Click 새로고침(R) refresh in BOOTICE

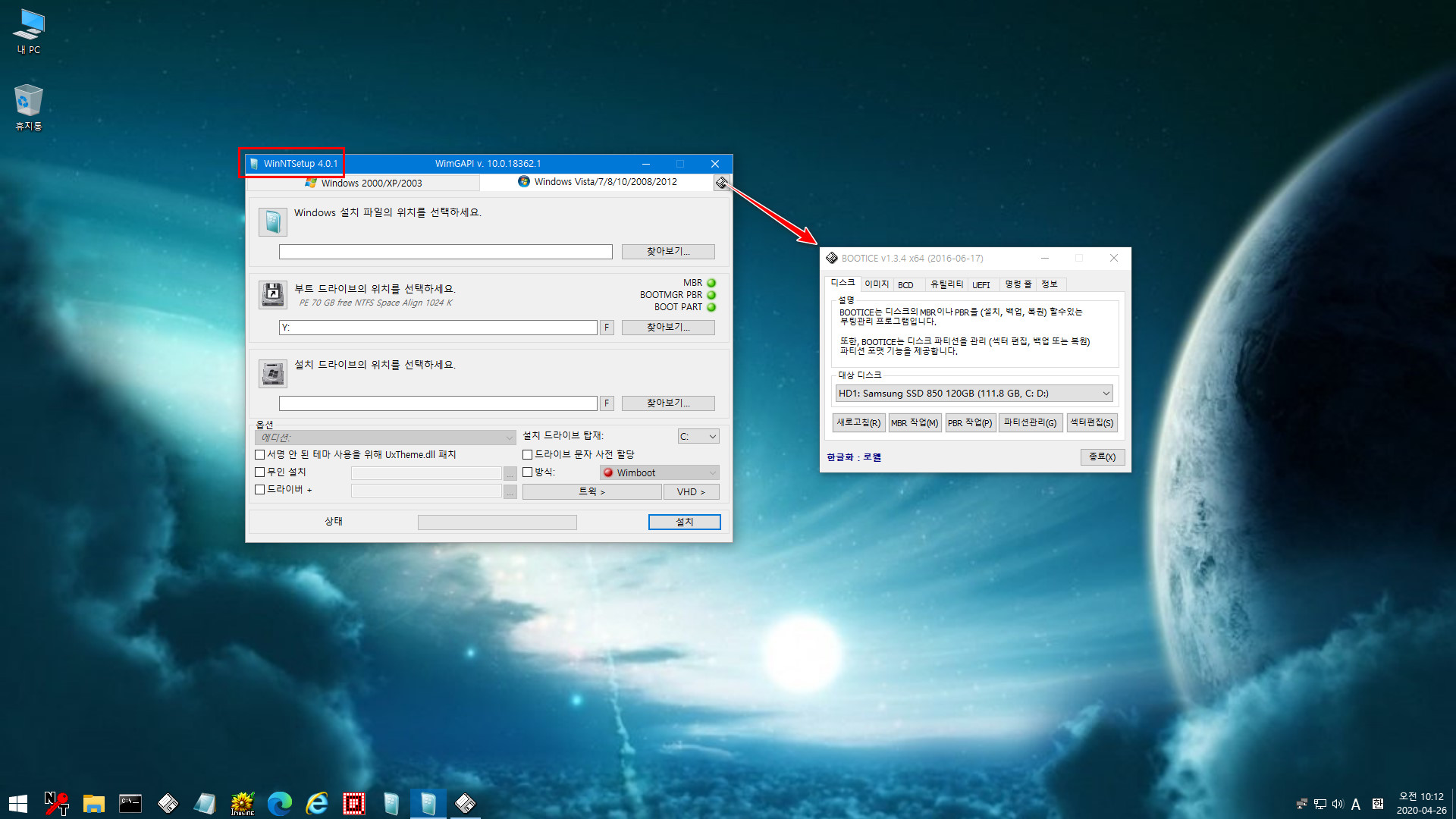[858, 423]
